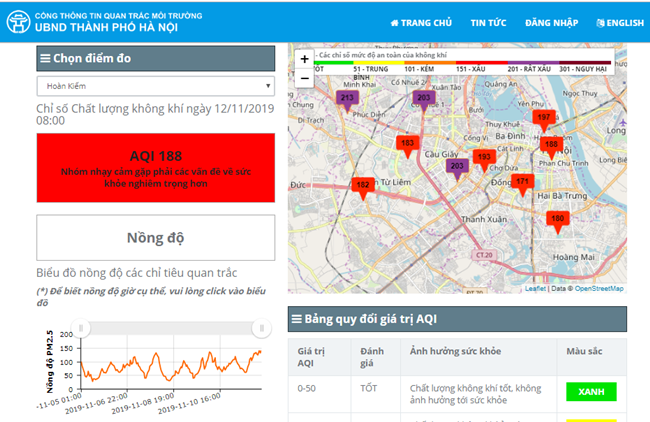650x422 pixels.
Task: Click the 171 AQI station marker
Action: [x=522, y=182]
